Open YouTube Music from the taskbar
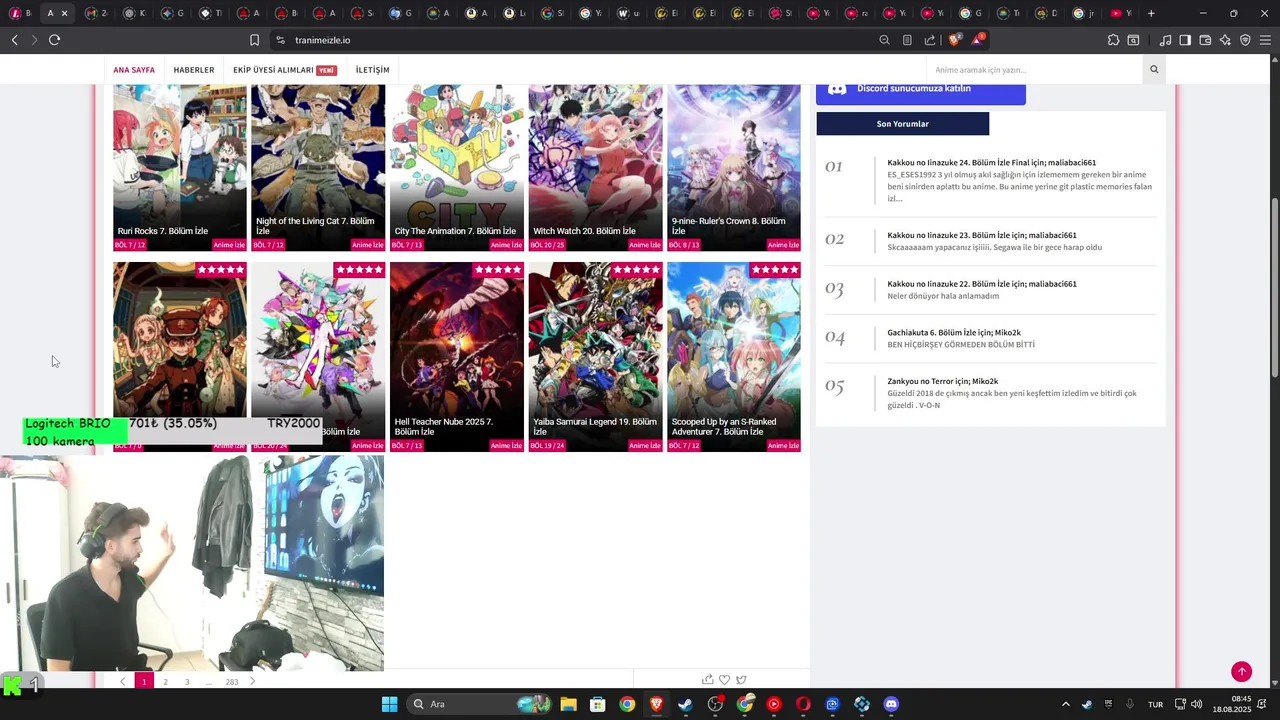1280x720 pixels. (774, 704)
